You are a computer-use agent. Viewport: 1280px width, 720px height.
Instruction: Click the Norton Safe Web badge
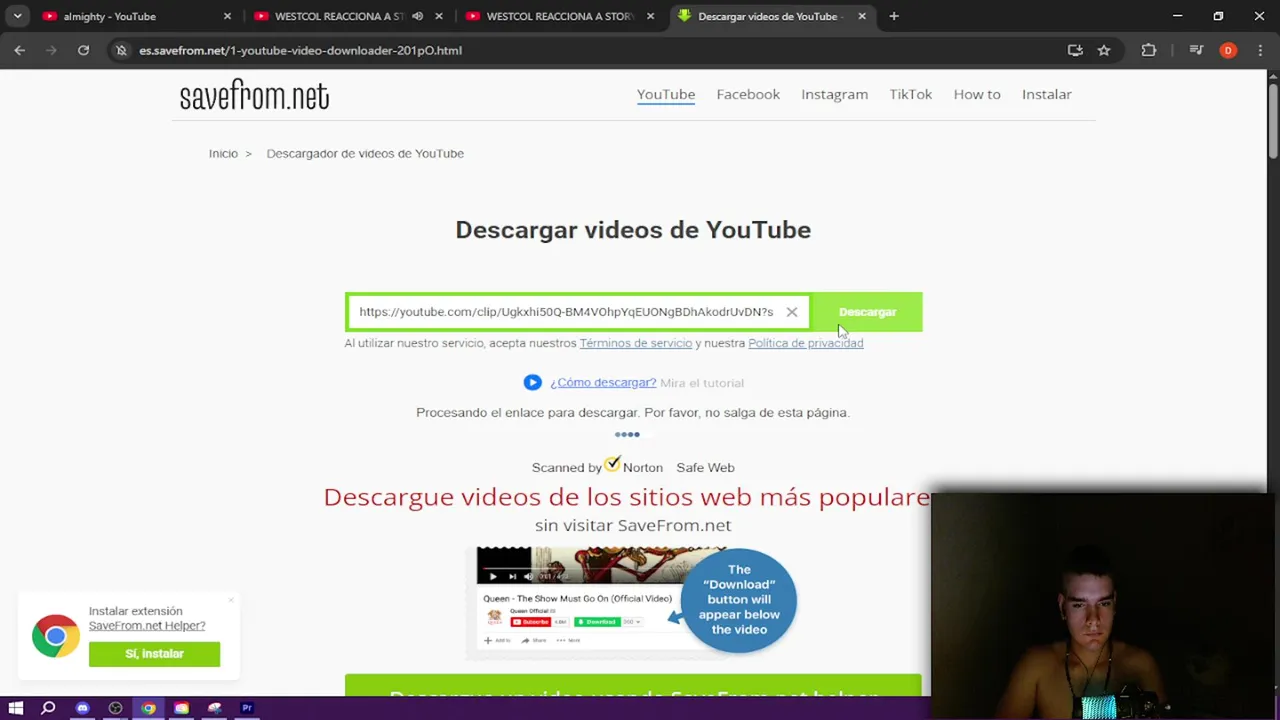pyautogui.click(x=633, y=466)
